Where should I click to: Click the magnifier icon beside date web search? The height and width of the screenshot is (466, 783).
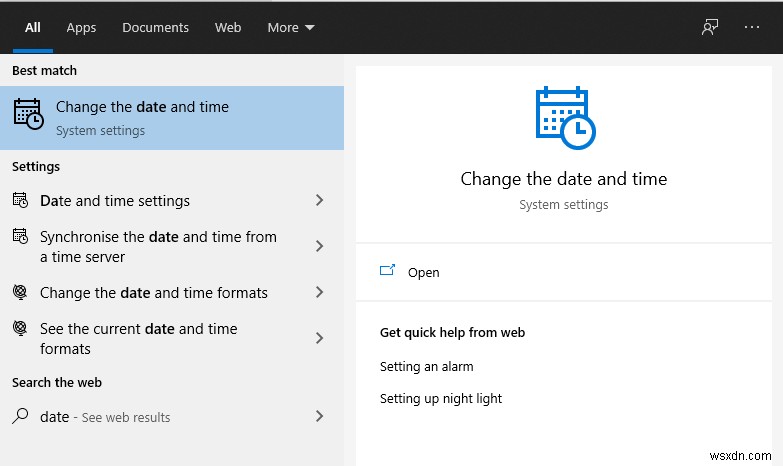(20, 416)
